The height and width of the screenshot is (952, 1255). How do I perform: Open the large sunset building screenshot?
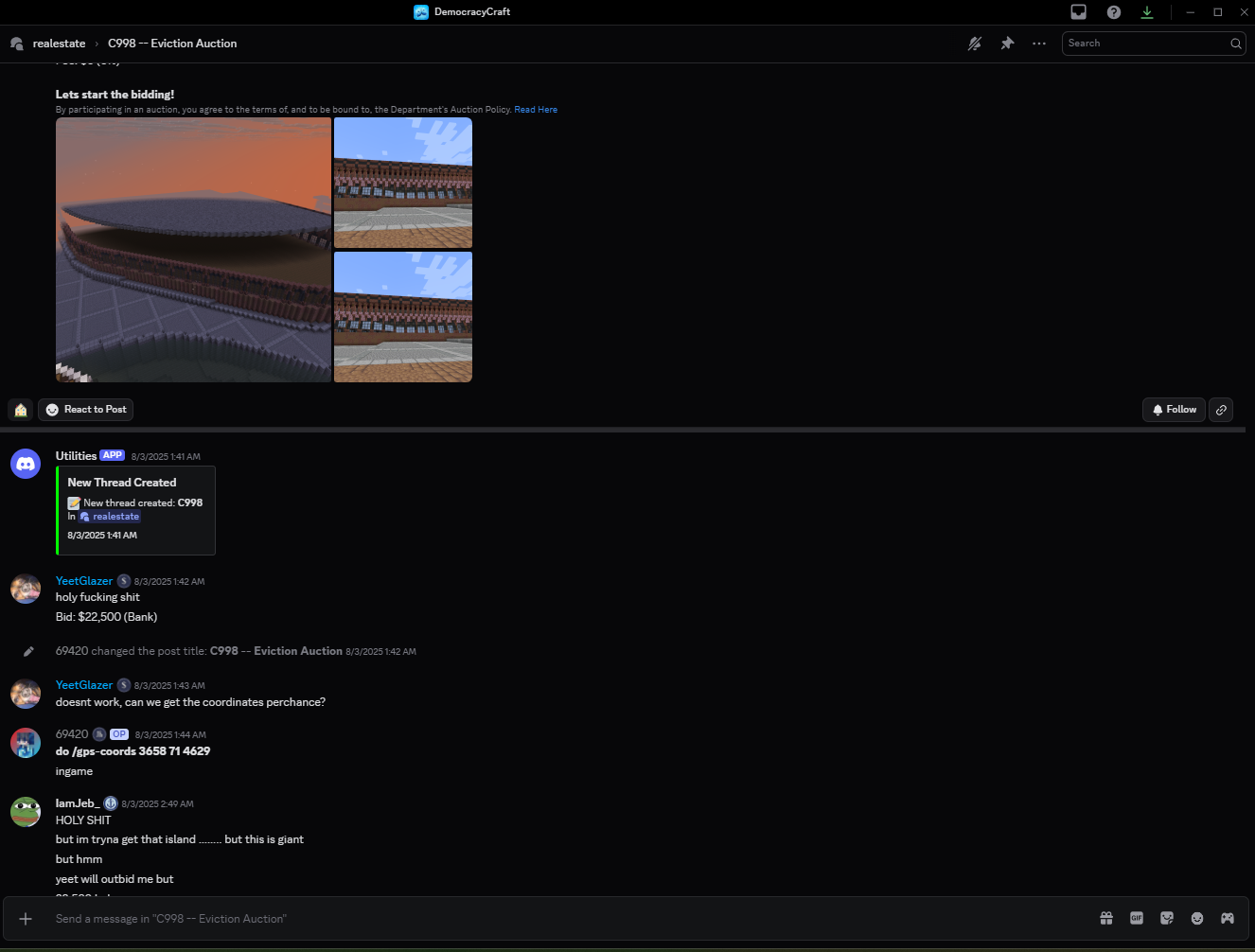(193, 250)
